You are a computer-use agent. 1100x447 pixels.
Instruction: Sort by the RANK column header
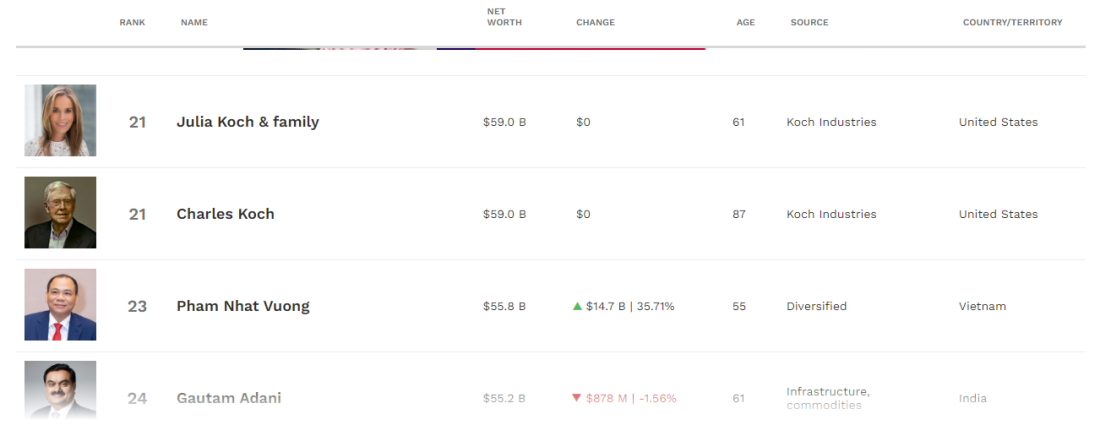click(132, 22)
